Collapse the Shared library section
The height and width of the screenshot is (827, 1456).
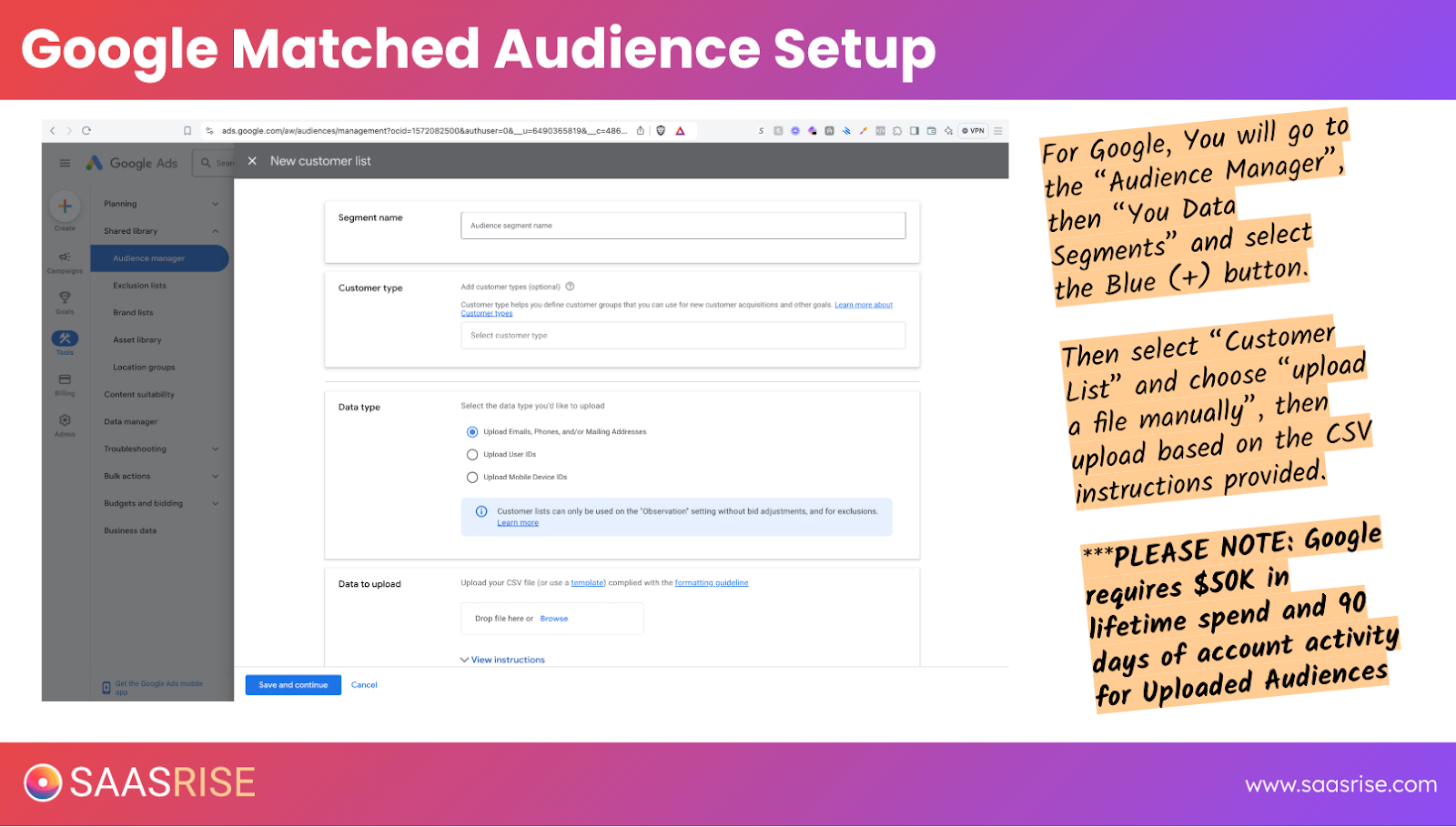tap(160, 231)
